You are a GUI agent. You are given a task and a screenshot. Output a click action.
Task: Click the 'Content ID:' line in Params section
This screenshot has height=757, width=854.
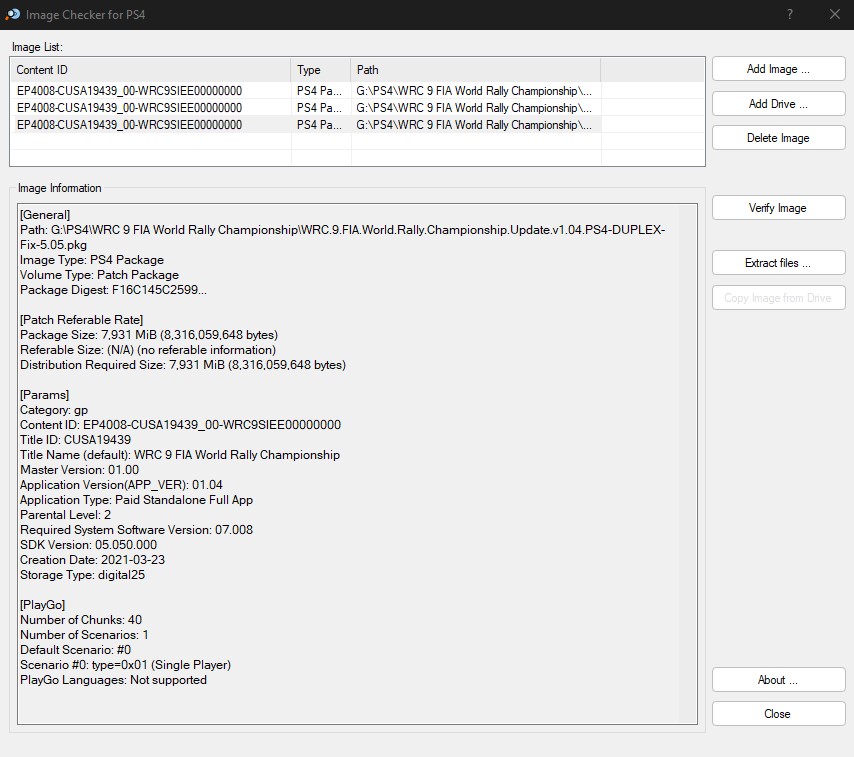(181, 425)
